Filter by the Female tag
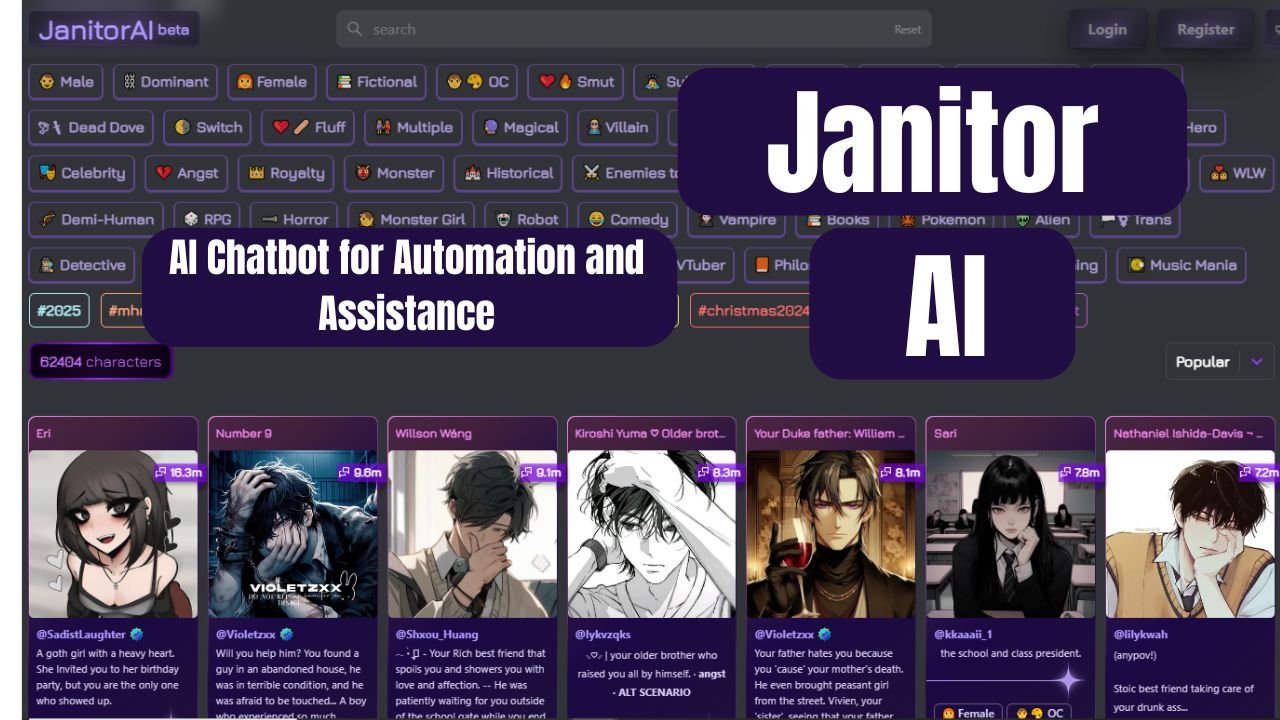Viewport: 1280px width, 720px height. [x=272, y=82]
